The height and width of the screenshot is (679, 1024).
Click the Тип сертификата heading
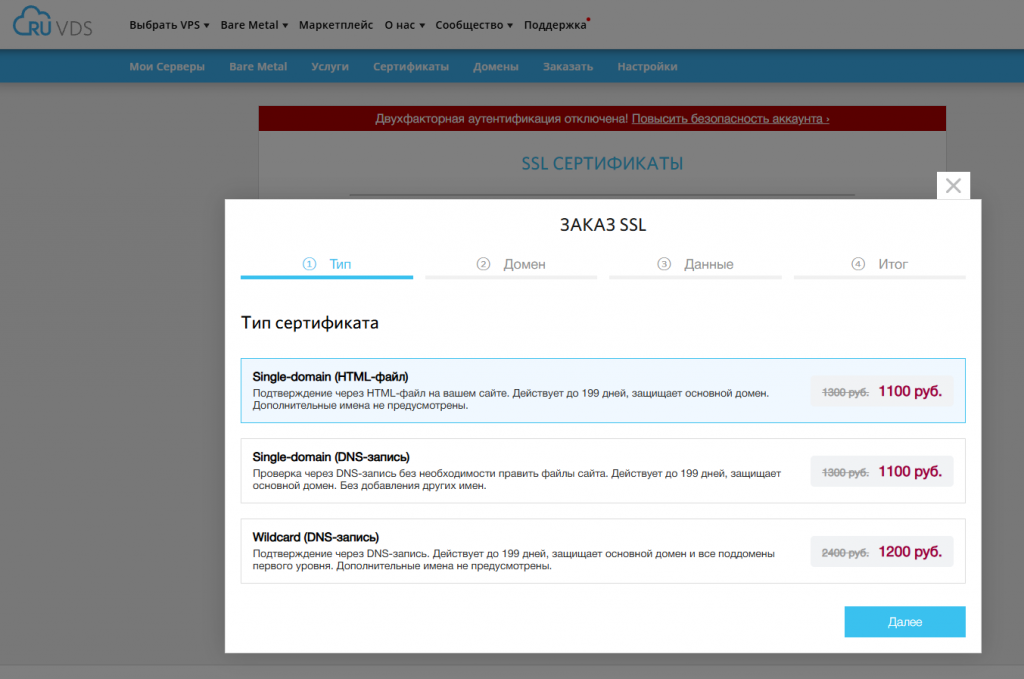click(310, 323)
